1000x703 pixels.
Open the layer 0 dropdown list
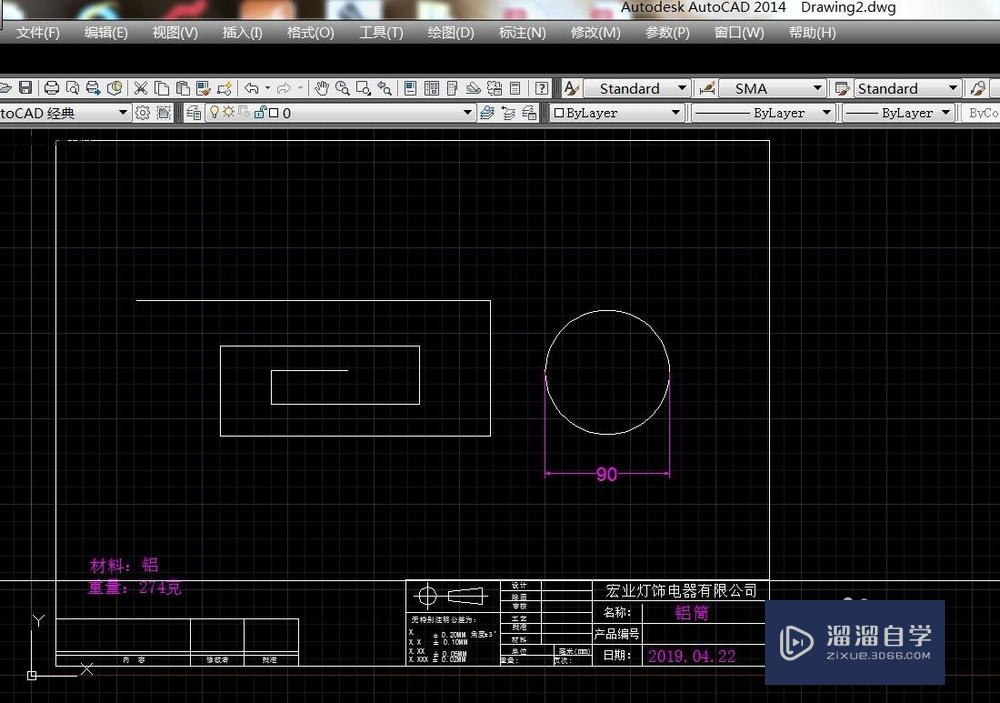tap(467, 113)
